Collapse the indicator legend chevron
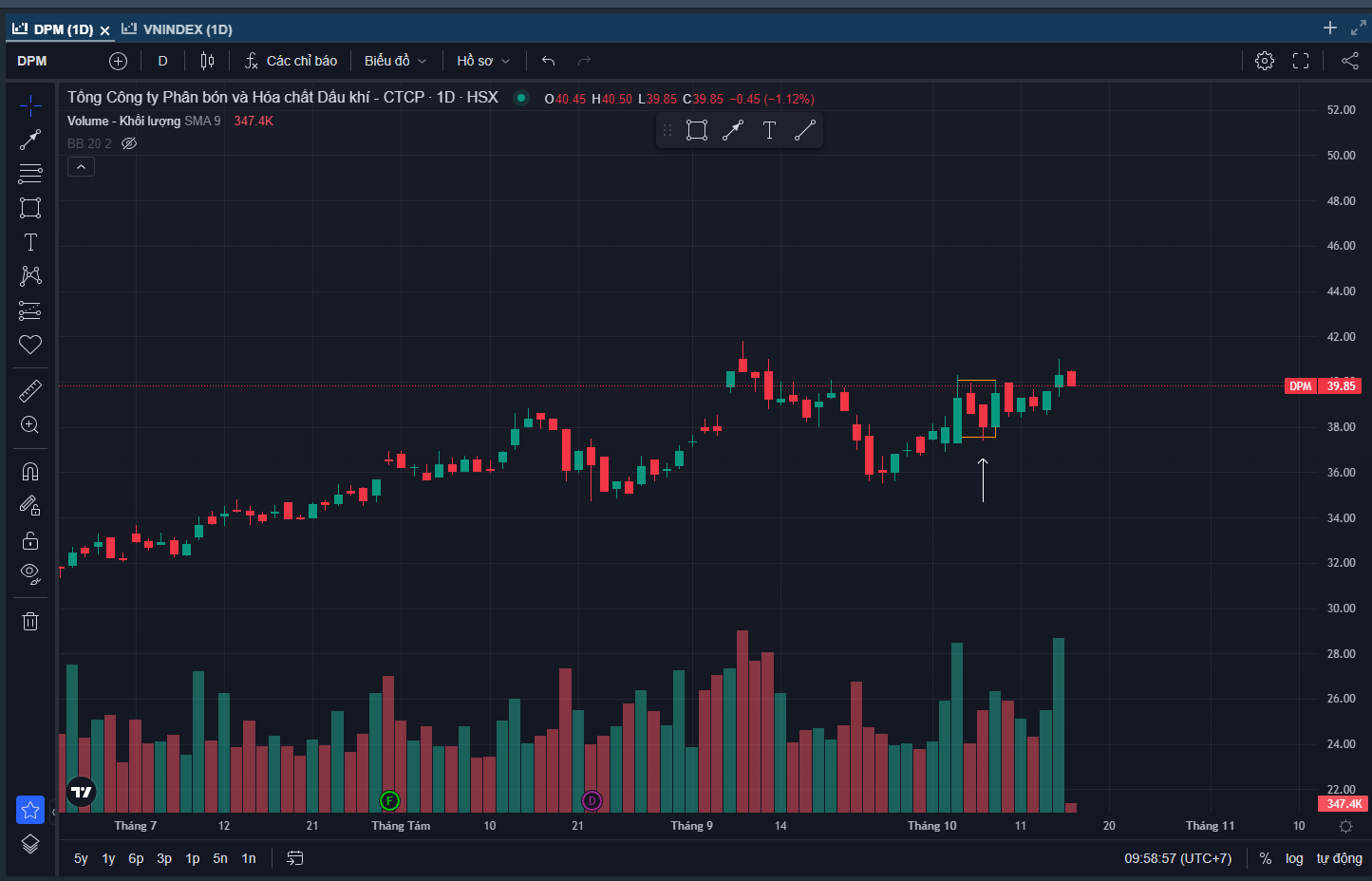Image resolution: width=1372 pixels, height=881 pixels. pos(81,167)
